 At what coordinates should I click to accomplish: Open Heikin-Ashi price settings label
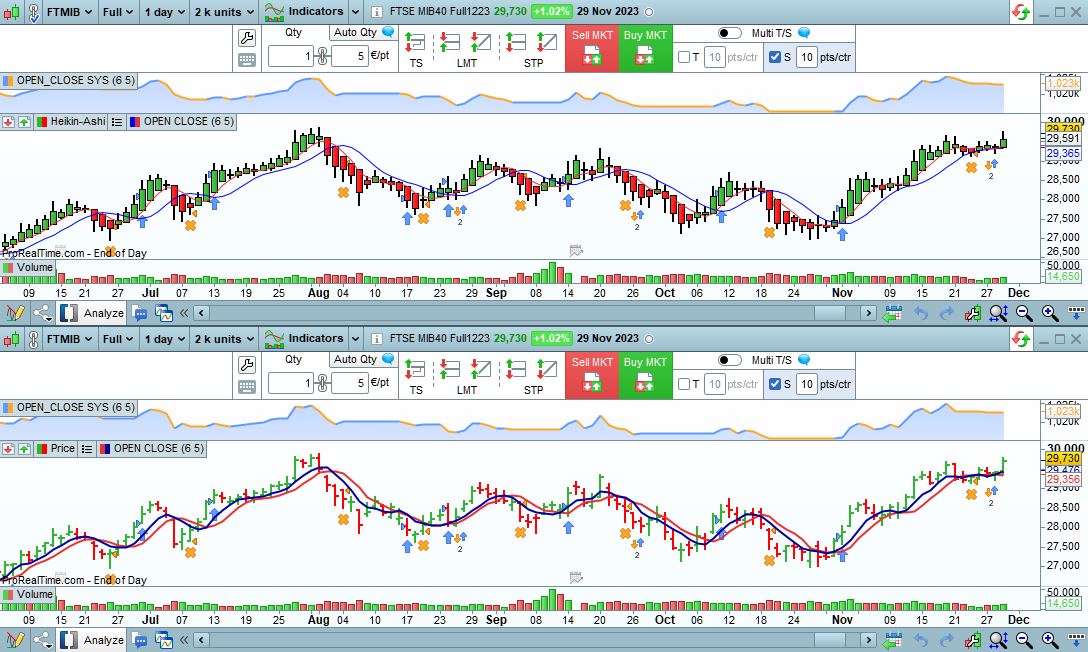click(x=71, y=121)
